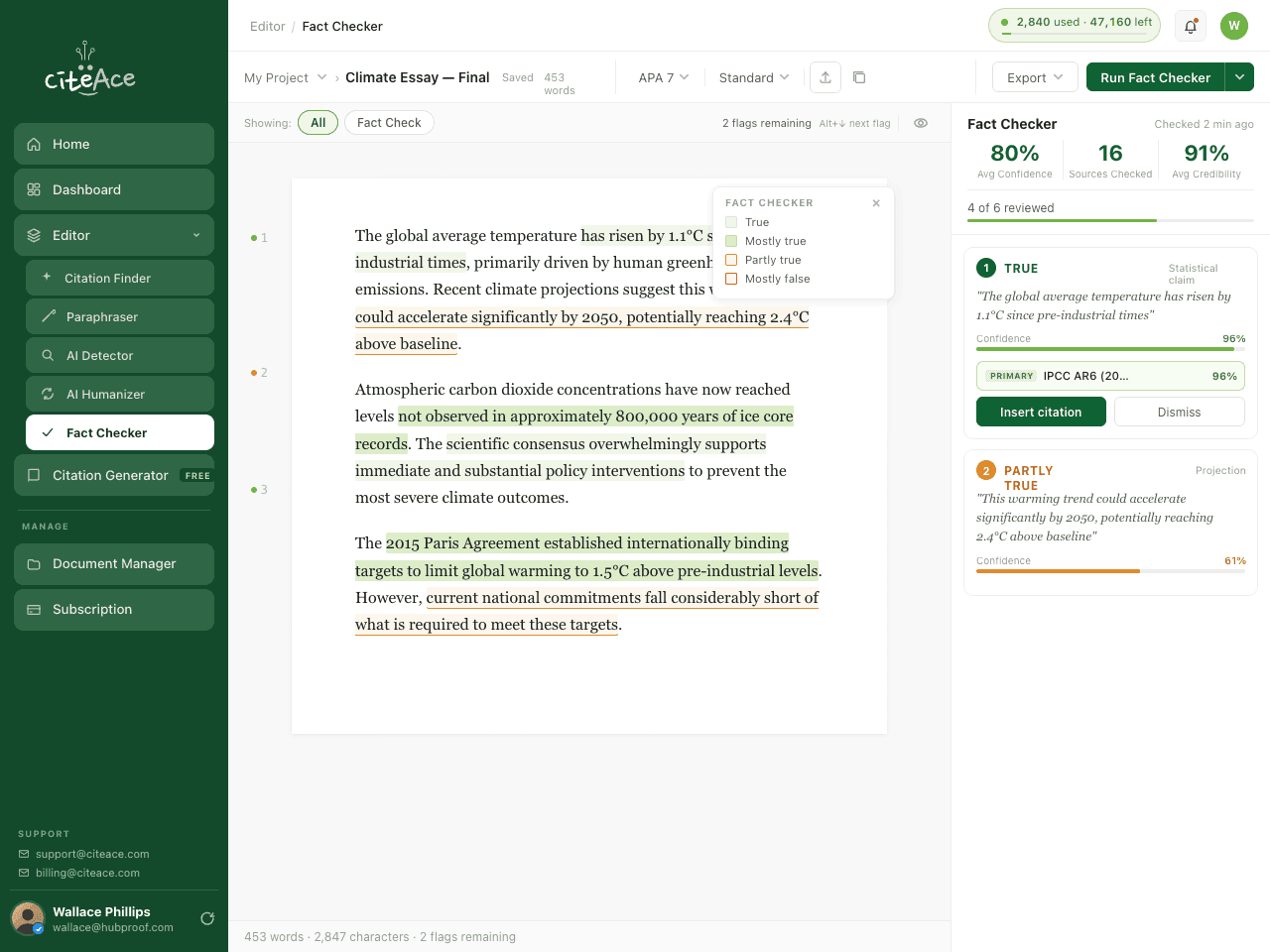Click the 96% confidence bar

coord(1110,349)
